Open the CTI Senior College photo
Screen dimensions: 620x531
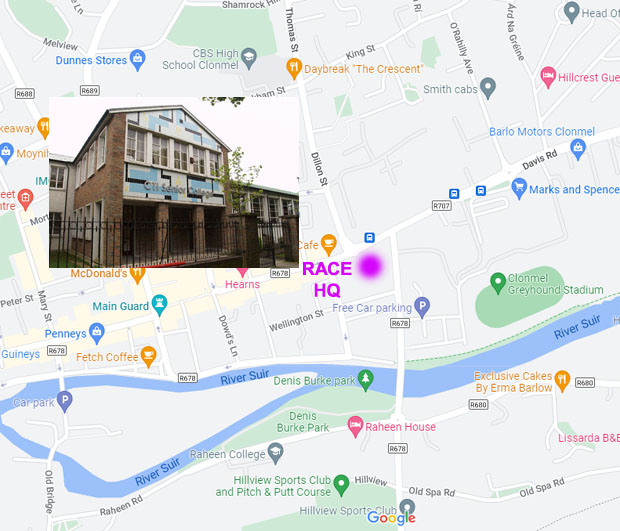(x=174, y=182)
